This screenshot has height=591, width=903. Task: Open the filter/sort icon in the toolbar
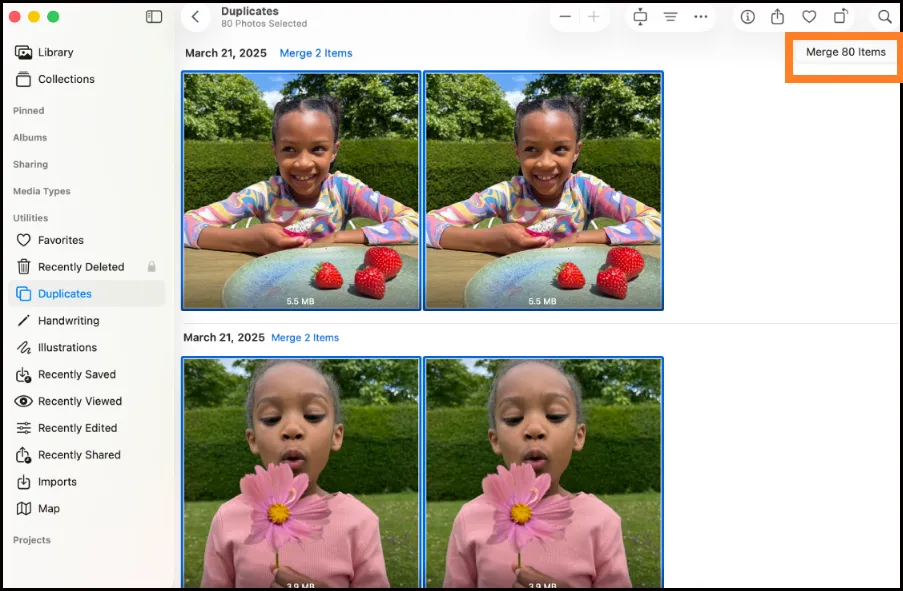pos(671,16)
